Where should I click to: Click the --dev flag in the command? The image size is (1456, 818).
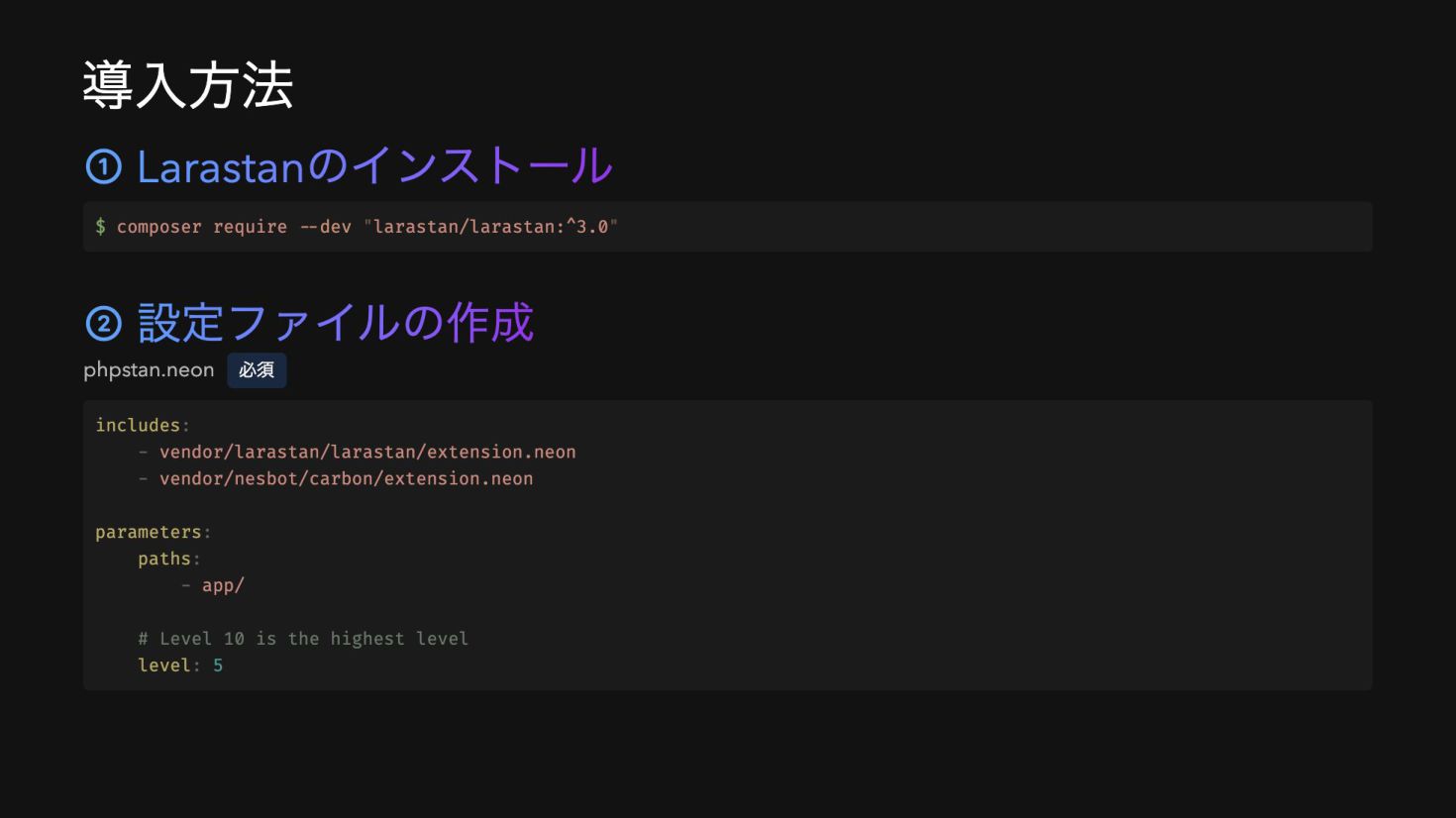click(x=326, y=227)
